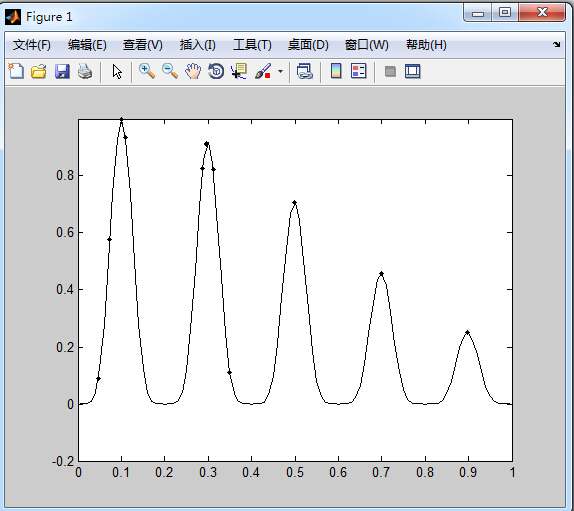This screenshot has height=511, width=574.
Task: Enable the Rotate 3D tool
Action: (x=216, y=71)
